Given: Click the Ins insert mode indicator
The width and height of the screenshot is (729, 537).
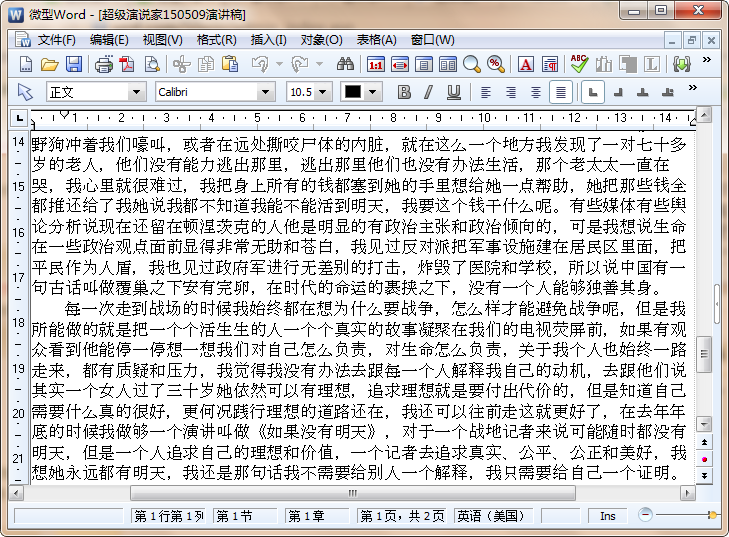Looking at the screenshot, I should pyautogui.click(x=607, y=515).
